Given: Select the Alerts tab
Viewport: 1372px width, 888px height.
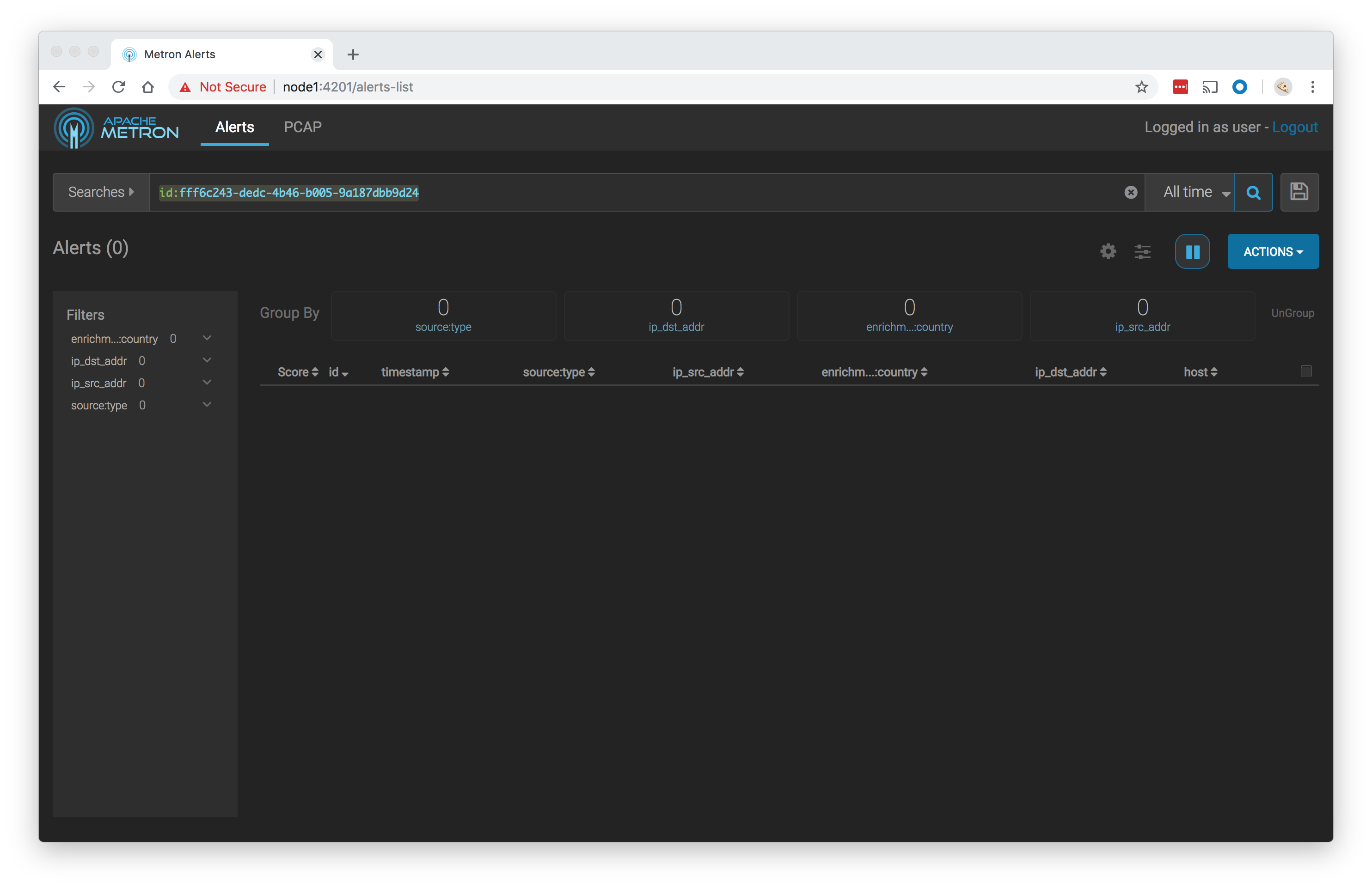Looking at the screenshot, I should pos(234,127).
